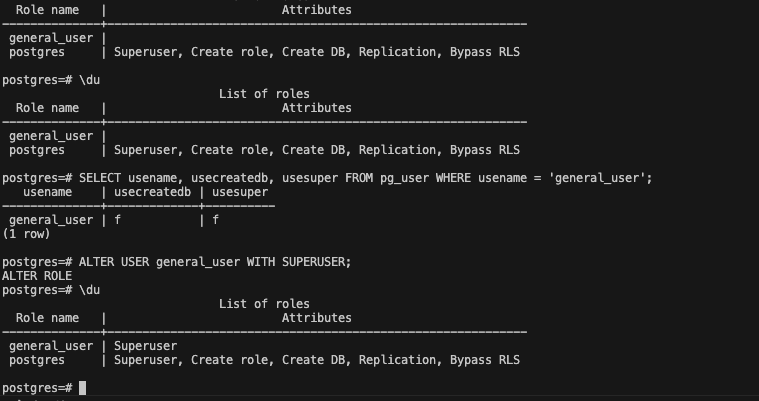
Task: Click the ALTER USER general_user command line
Action: click(x=177, y=262)
